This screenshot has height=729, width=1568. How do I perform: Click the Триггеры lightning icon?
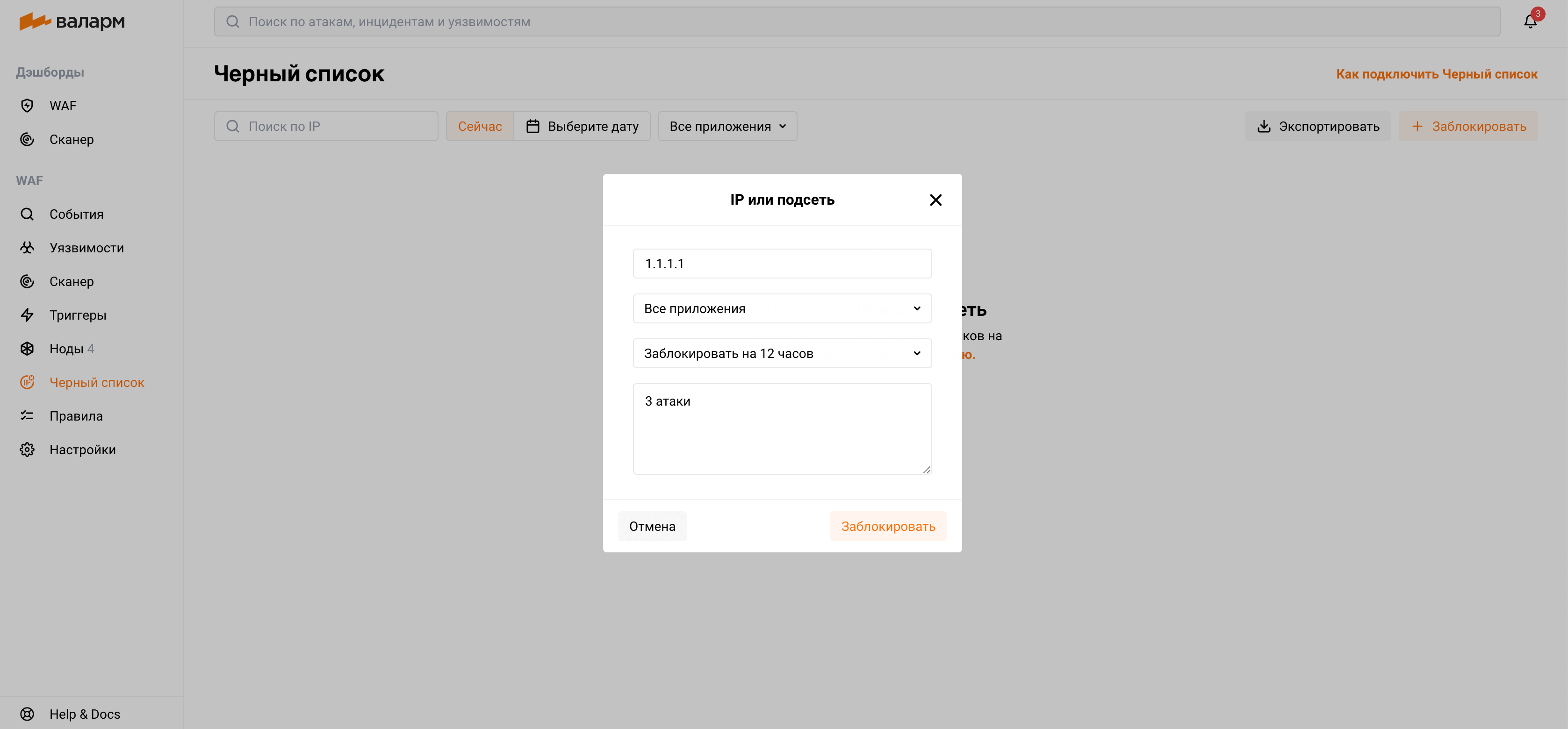pos(27,315)
